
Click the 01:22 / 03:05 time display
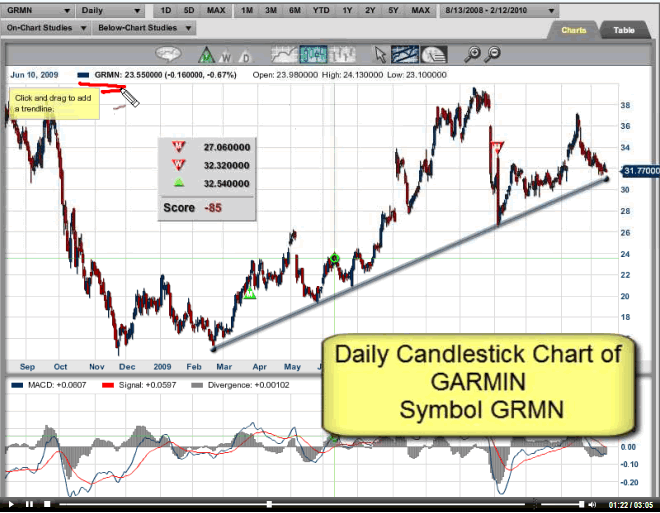631,505
